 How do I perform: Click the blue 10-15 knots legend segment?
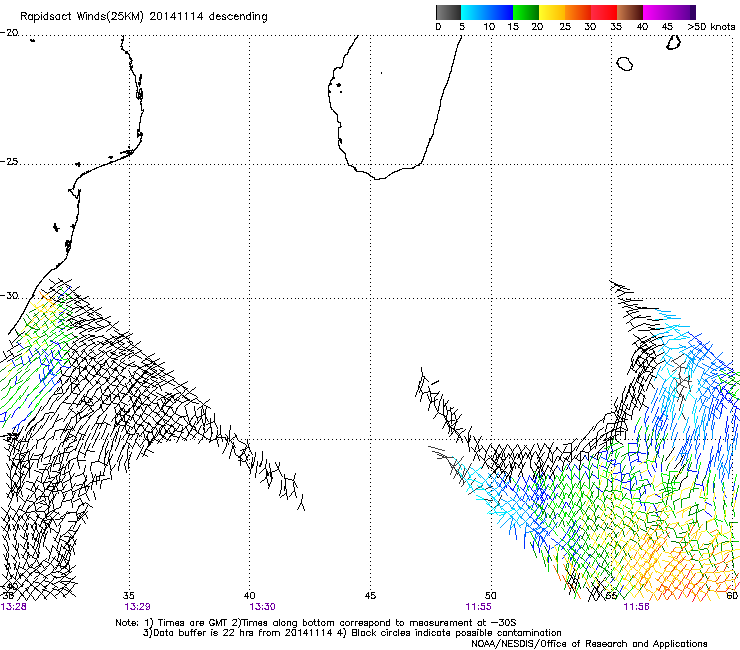coord(500,12)
